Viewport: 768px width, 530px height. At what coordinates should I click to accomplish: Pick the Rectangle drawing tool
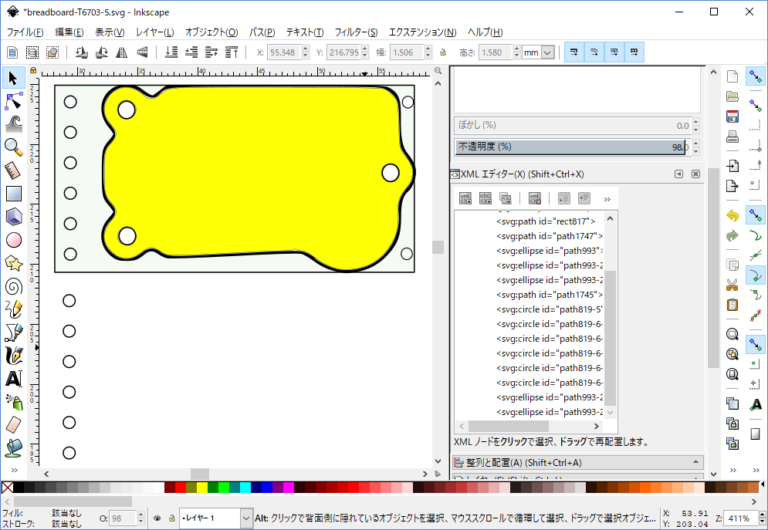pos(14,193)
